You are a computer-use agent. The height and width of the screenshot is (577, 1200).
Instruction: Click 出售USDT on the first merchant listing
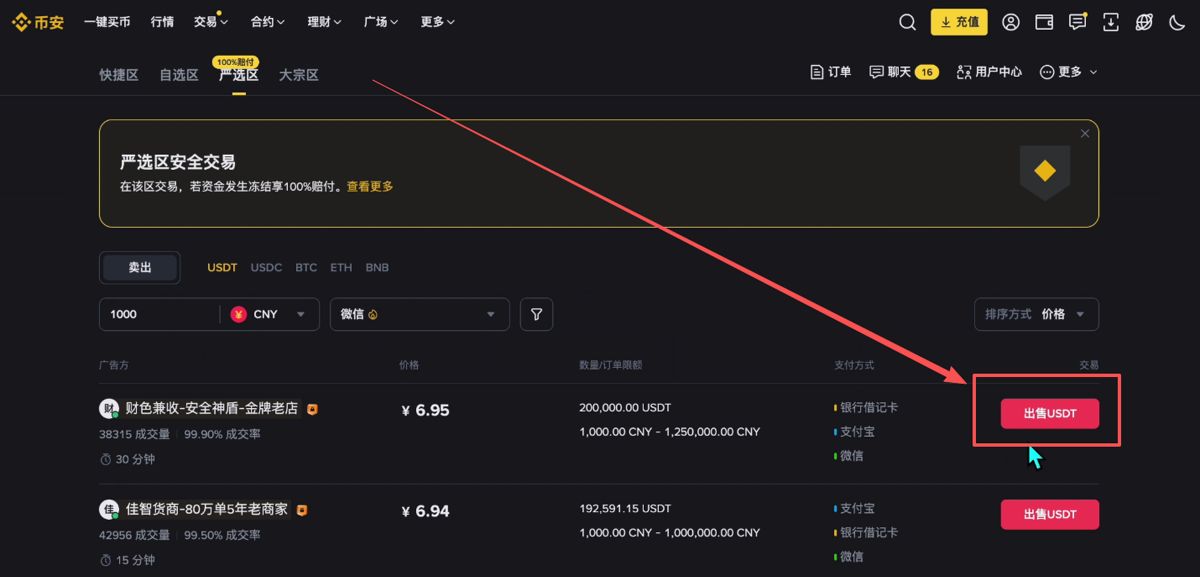point(1048,413)
